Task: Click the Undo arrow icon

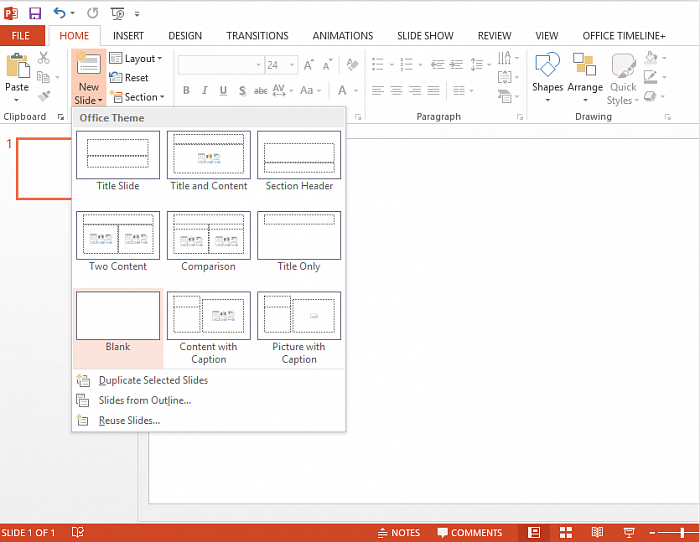Action: tap(60, 13)
